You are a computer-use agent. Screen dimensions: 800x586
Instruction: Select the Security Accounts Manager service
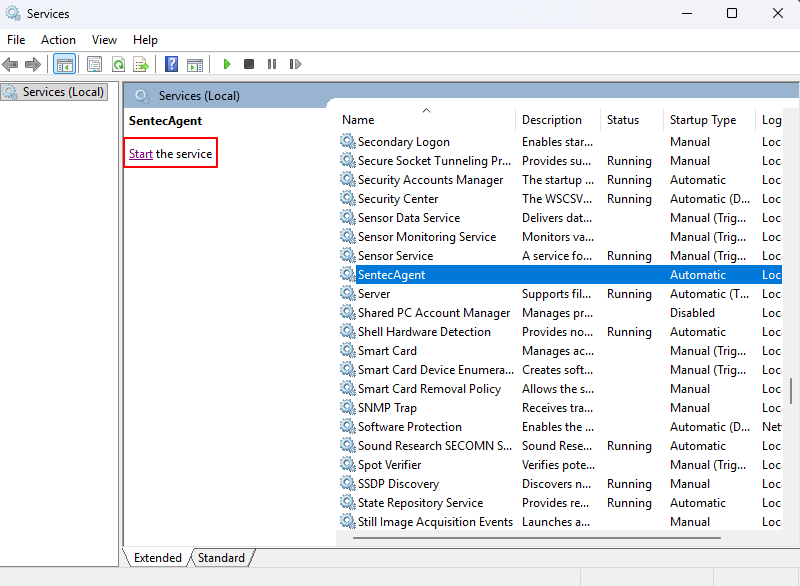561,180
